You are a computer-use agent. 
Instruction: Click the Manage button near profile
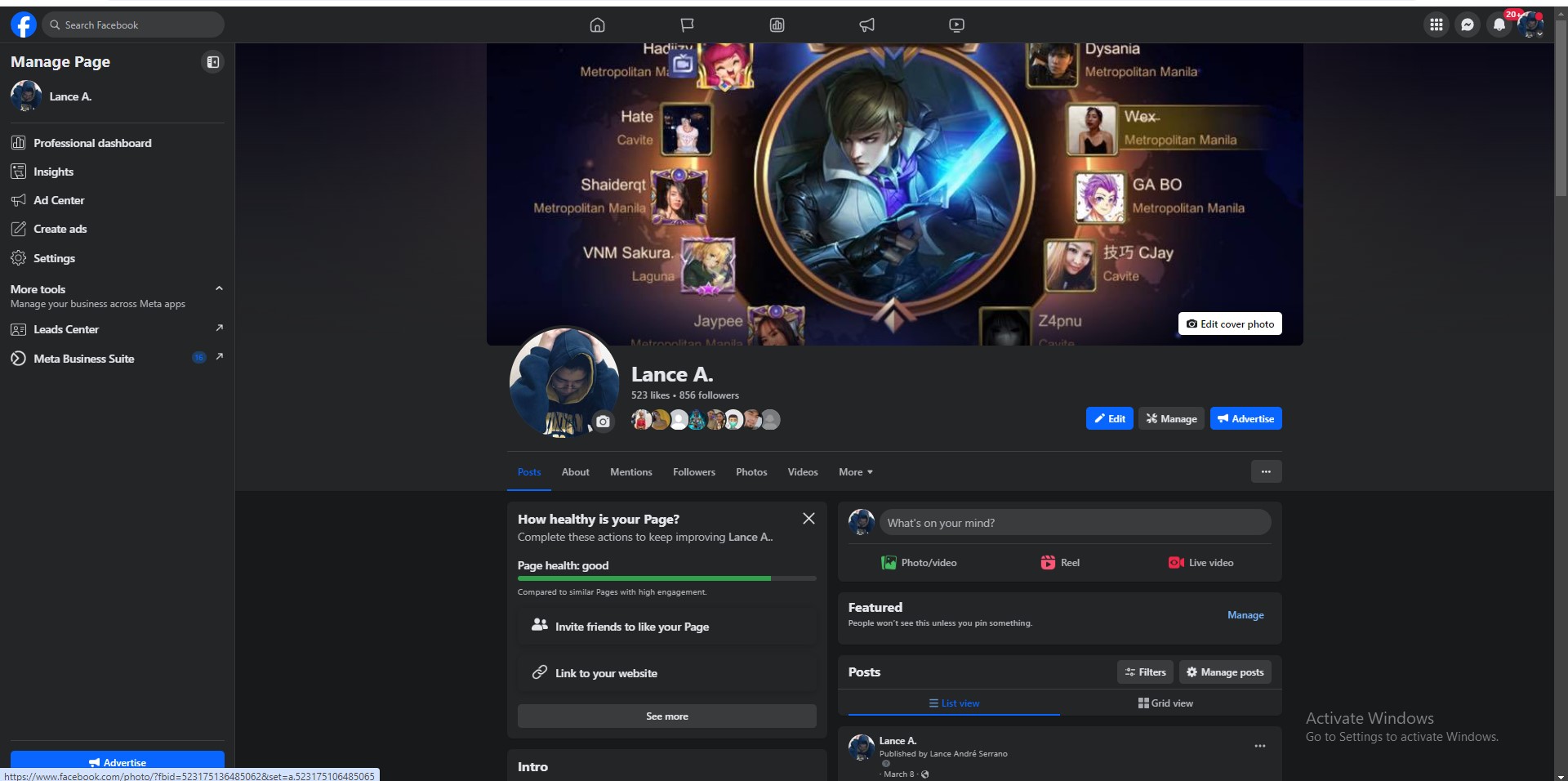[1171, 418]
